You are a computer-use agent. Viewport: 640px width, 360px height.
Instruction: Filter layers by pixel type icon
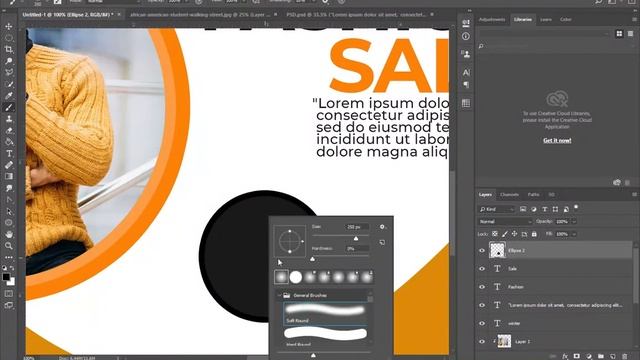click(523, 209)
